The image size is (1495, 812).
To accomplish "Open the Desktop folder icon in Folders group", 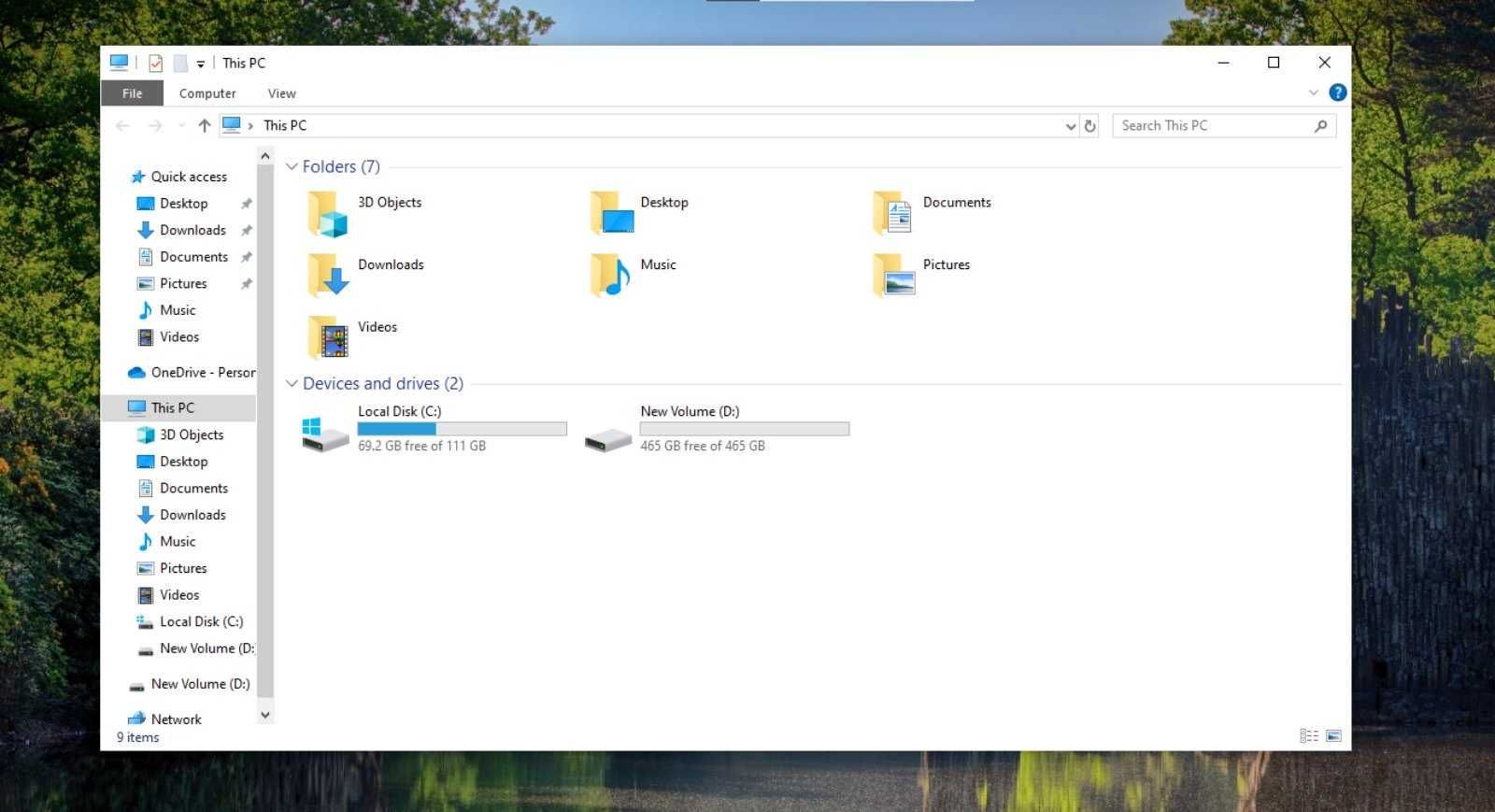I will click(x=612, y=214).
